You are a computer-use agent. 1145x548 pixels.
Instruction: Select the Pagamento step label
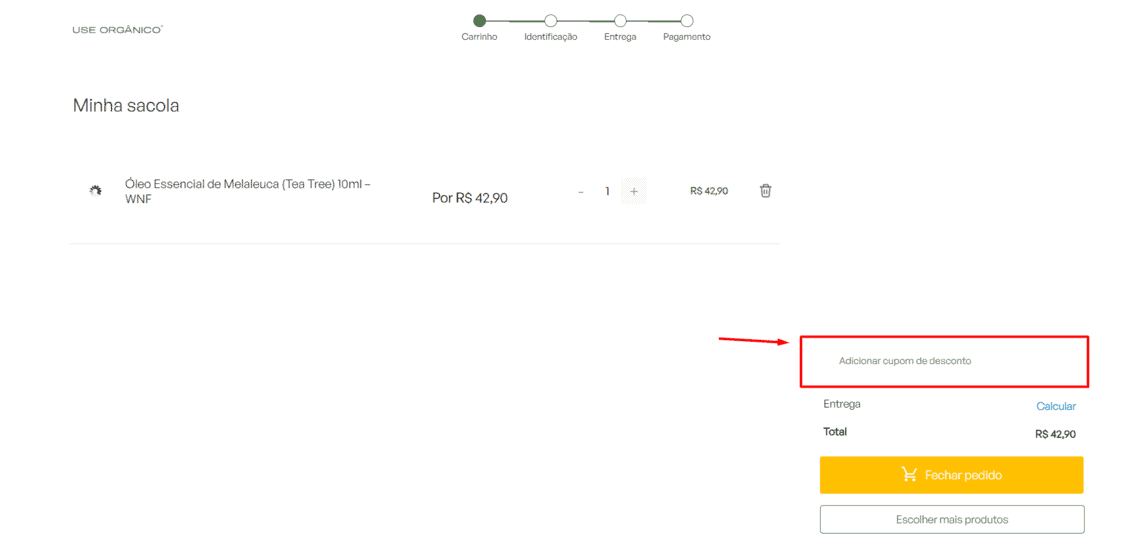tap(687, 37)
